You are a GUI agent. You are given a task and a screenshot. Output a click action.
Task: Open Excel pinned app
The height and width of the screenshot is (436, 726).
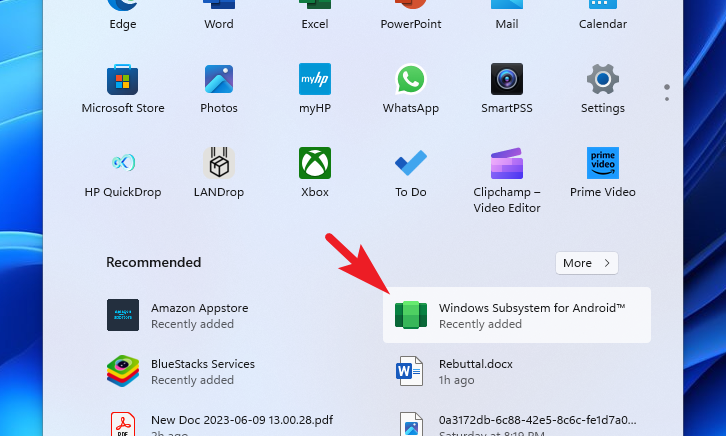tap(315, 15)
